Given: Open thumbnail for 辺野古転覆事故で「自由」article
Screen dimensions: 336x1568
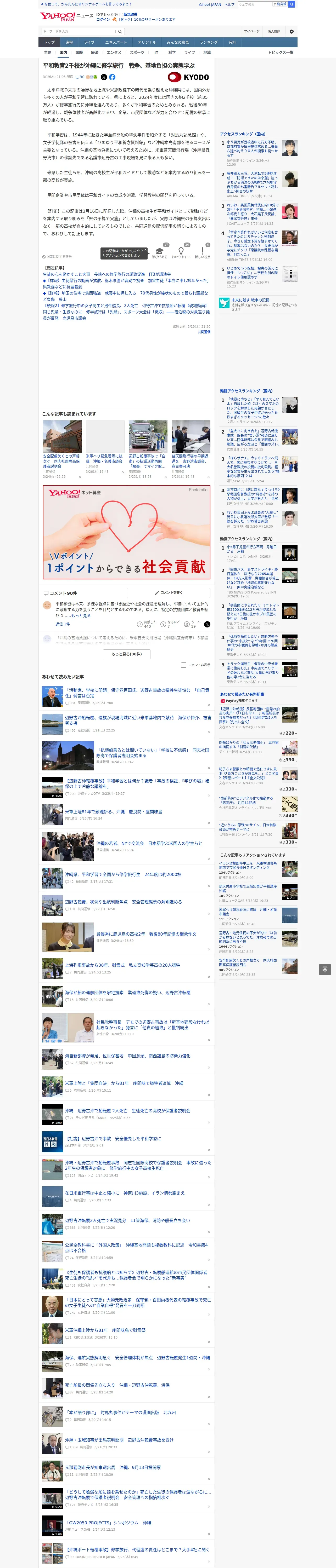Looking at the screenshot, I should tap(148, 436).
